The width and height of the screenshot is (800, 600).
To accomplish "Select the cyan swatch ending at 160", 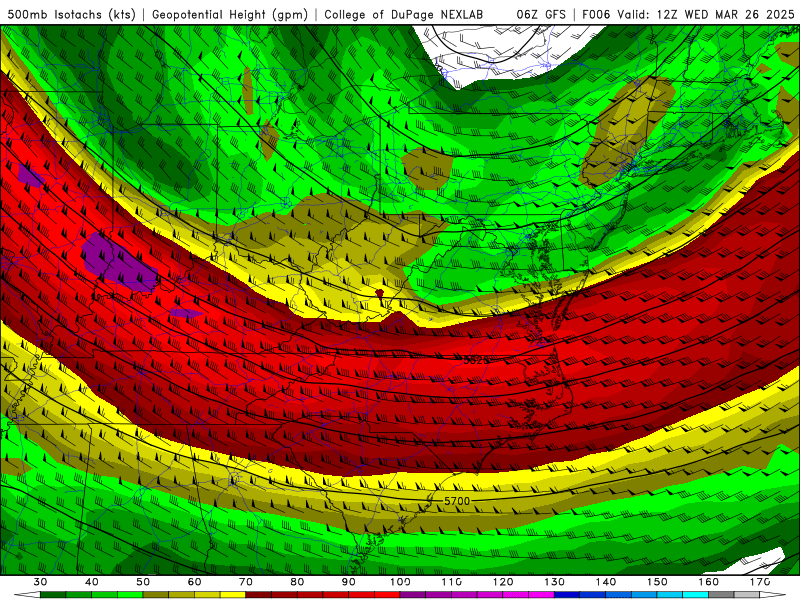I will point(695,595).
